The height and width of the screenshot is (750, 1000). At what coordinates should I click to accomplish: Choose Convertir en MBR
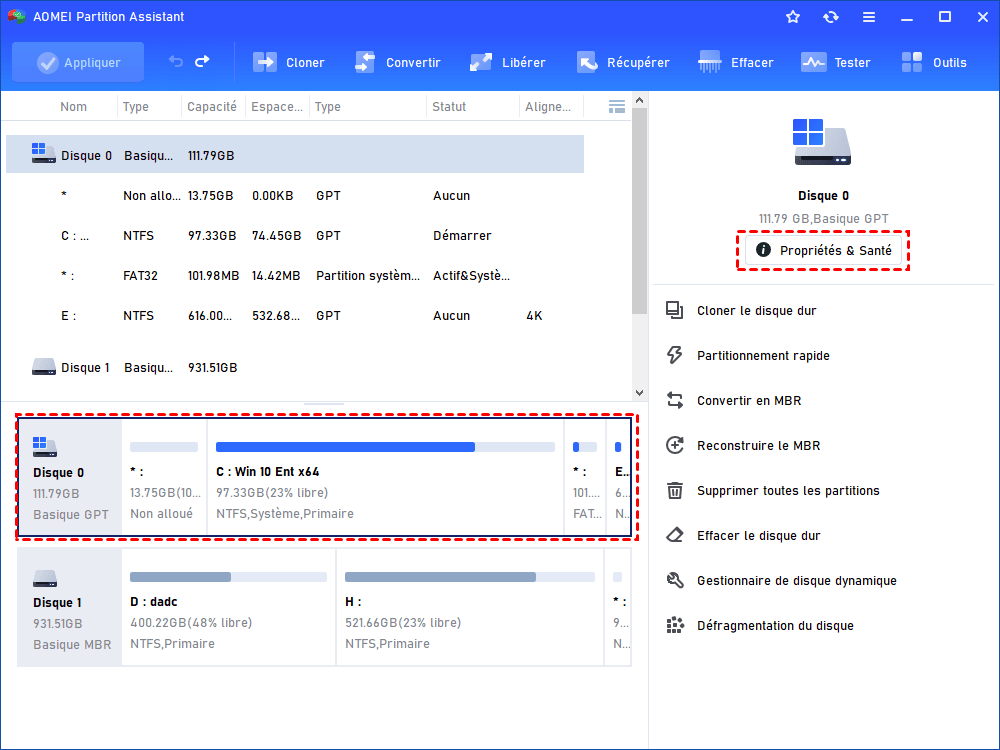click(748, 401)
